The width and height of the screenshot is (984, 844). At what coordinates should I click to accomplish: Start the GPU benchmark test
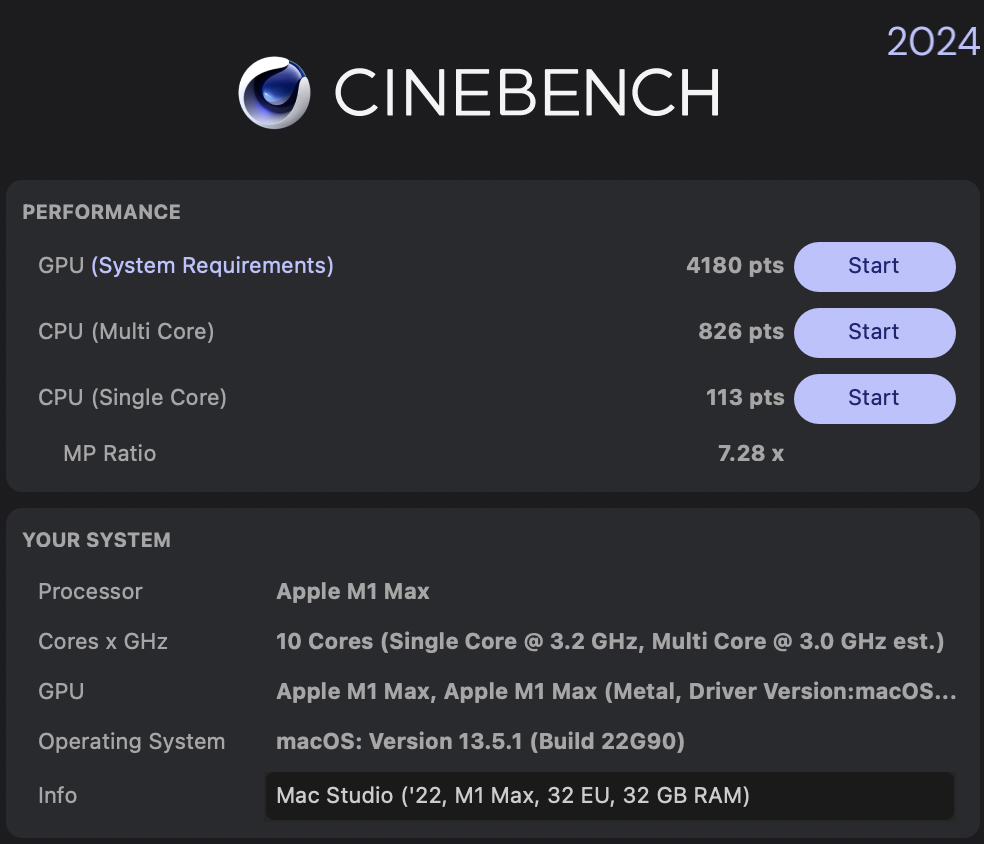point(874,266)
